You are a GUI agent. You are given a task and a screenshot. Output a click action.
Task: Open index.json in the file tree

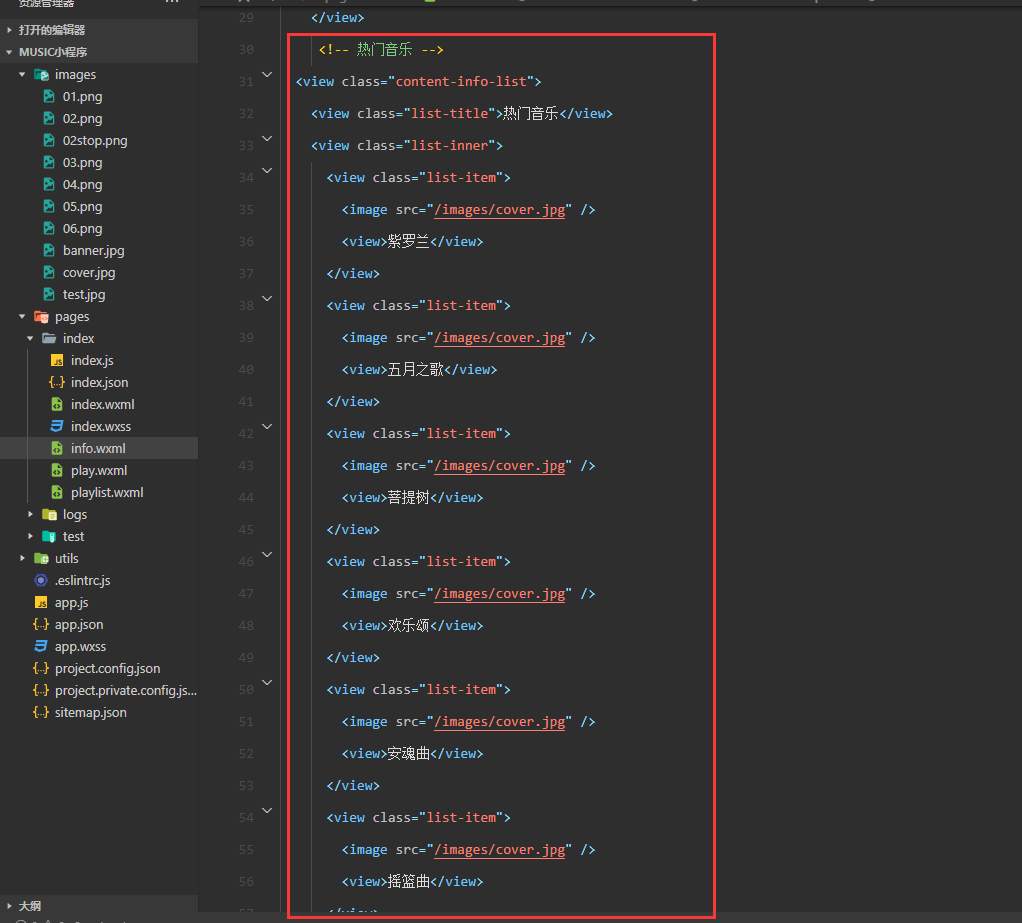click(99, 383)
